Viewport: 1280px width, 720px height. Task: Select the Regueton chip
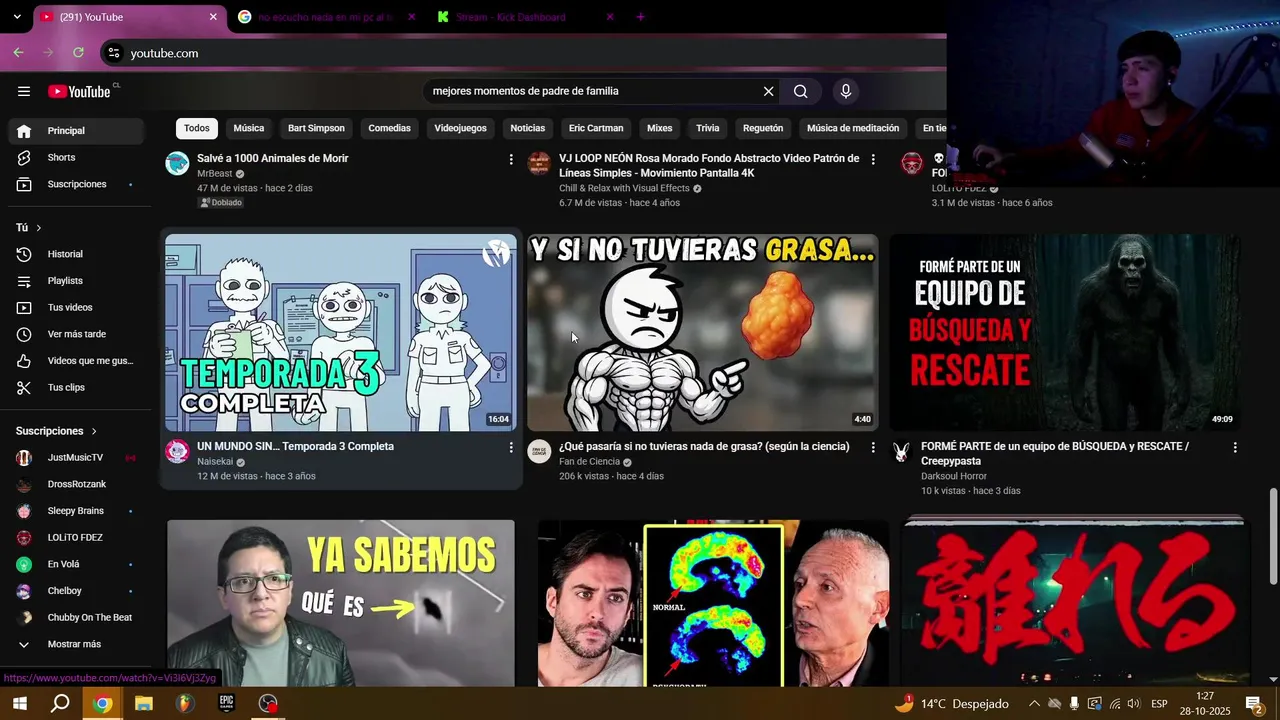click(763, 128)
